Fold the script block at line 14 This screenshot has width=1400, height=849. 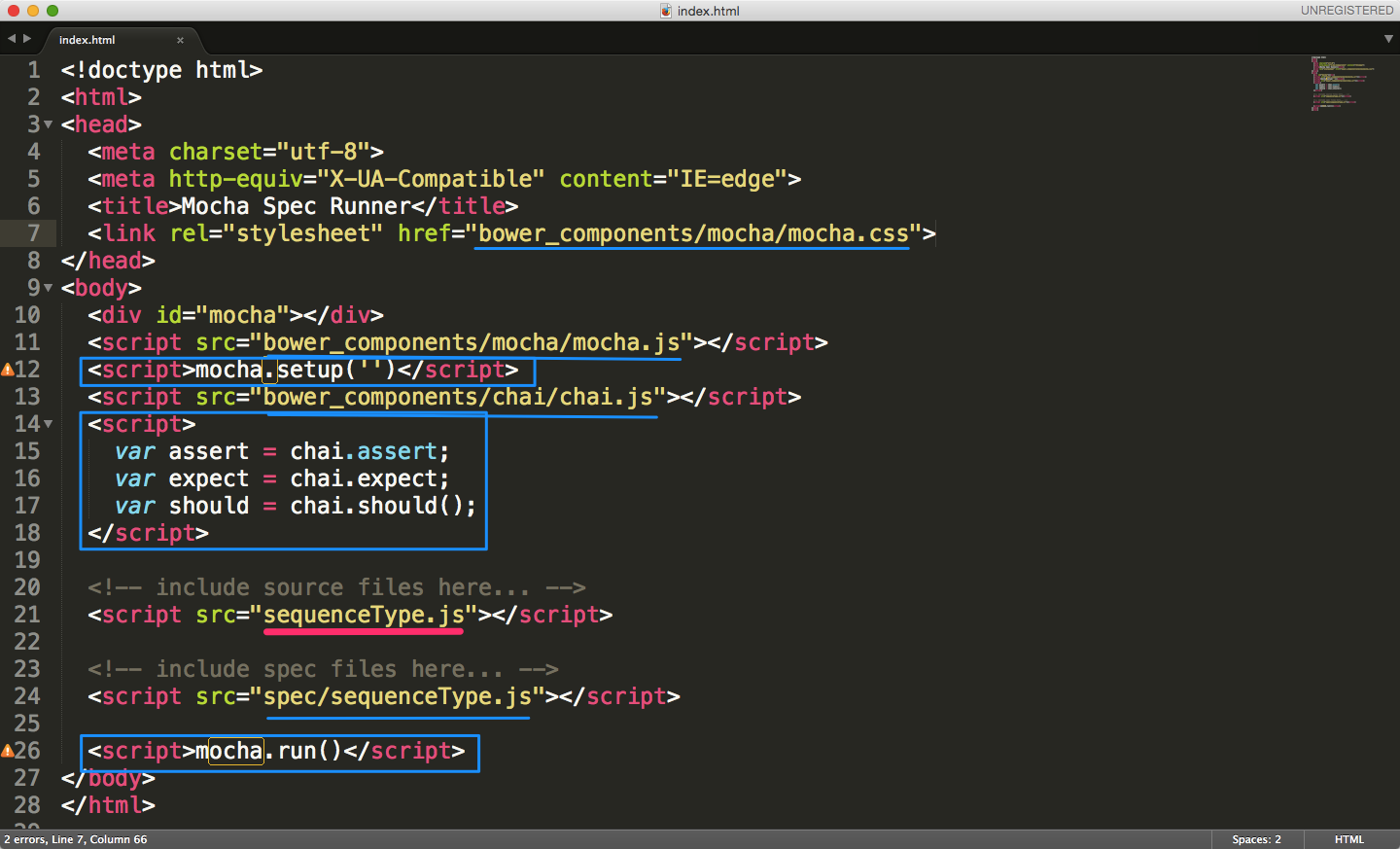48,424
